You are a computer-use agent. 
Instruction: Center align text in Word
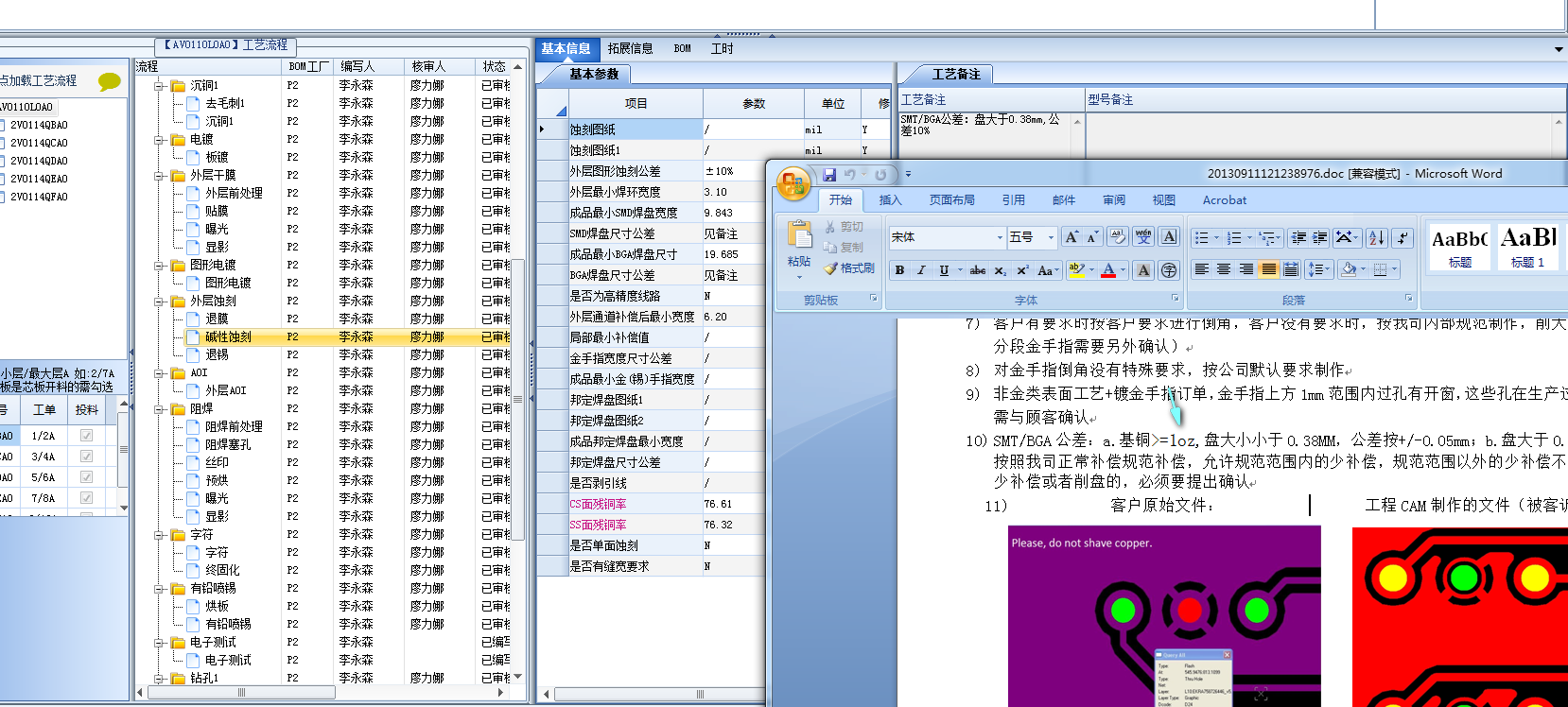click(x=1224, y=269)
